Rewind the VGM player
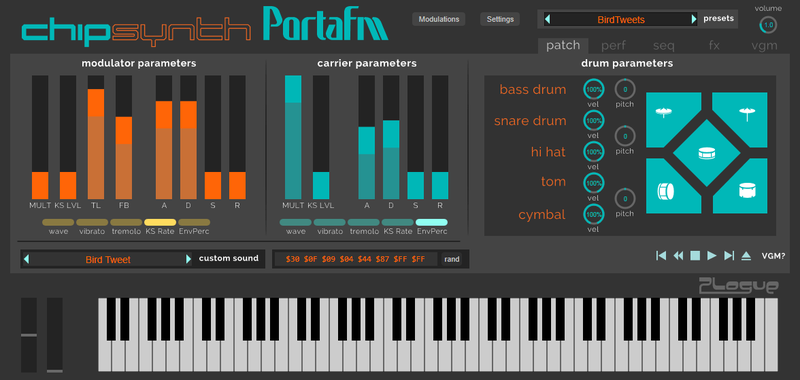 pyautogui.click(x=678, y=256)
